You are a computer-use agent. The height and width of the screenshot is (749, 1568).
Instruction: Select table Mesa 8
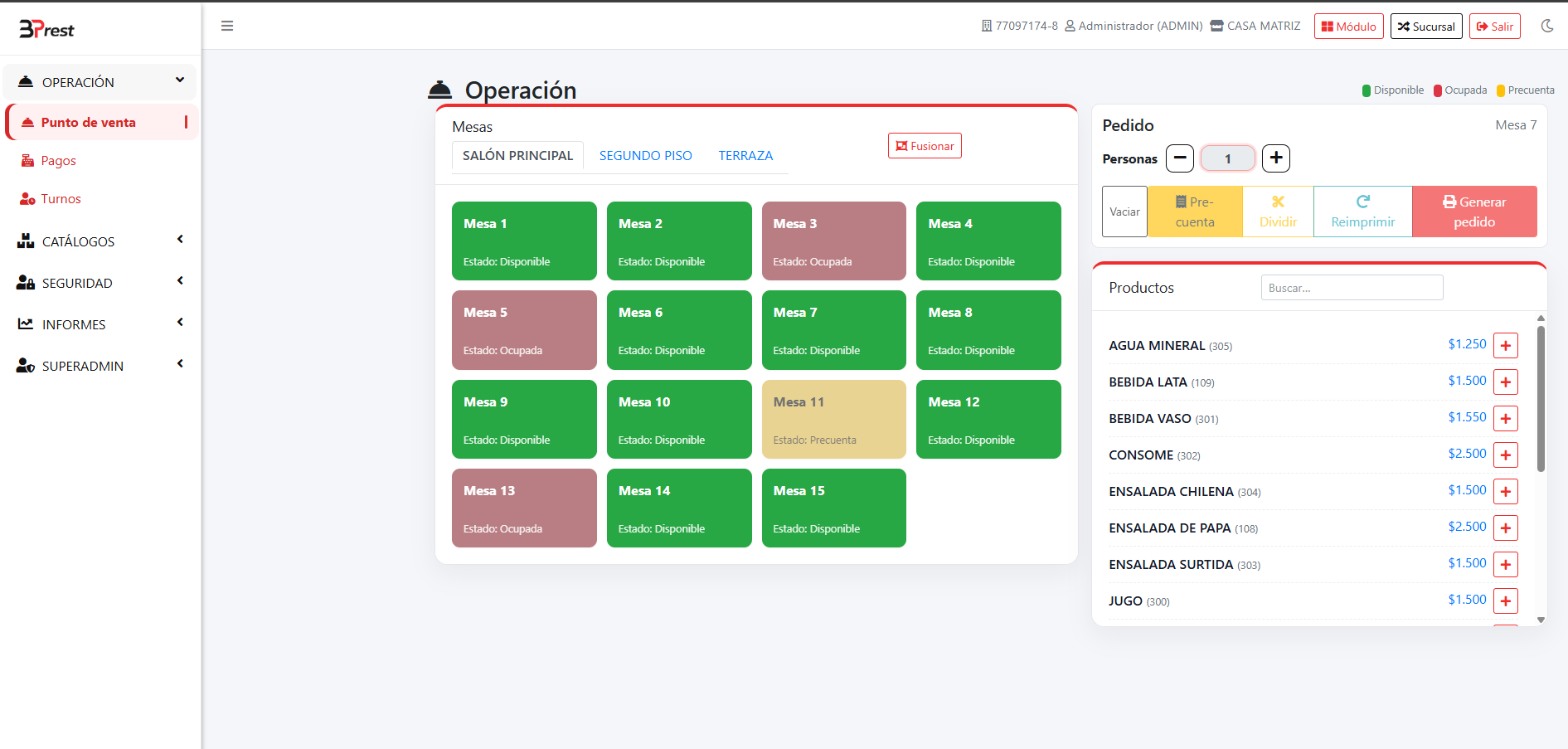[x=988, y=330]
